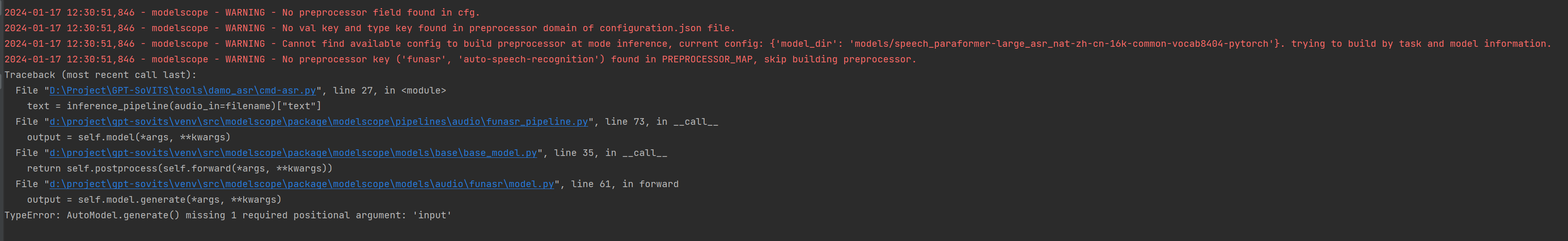Click the 'output = self.model.generate(*args, **kwargs)' line
Image resolution: width=1568 pixels, height=241 pixels.
[x=154, y=199]
